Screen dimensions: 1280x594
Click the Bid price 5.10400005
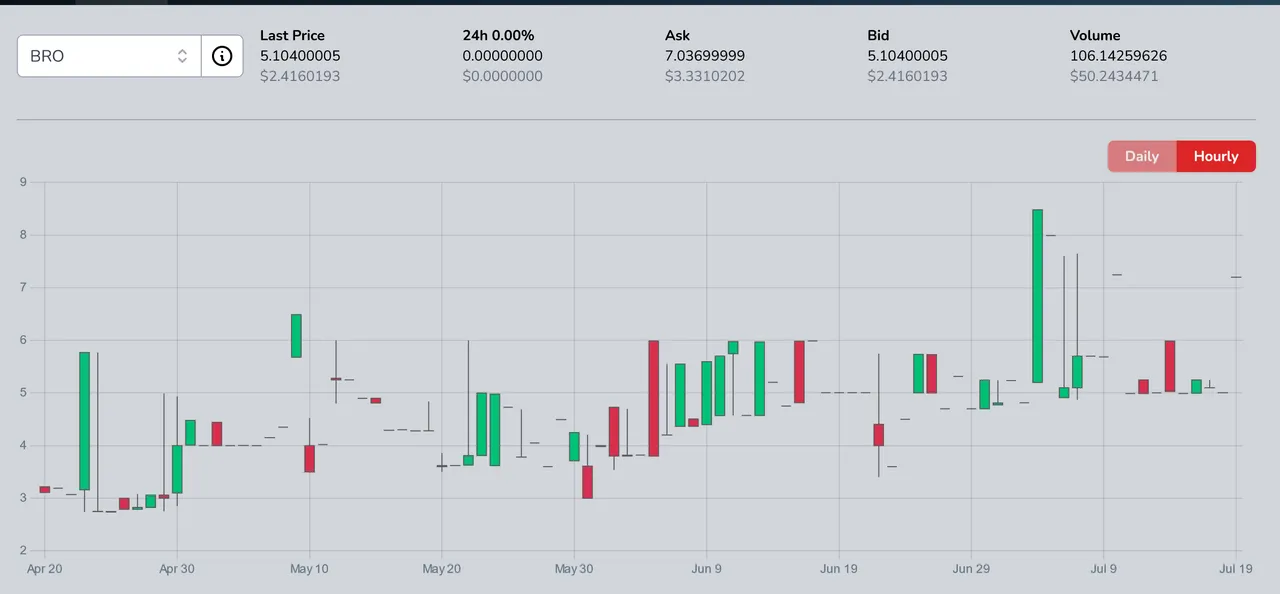point(907,56)
